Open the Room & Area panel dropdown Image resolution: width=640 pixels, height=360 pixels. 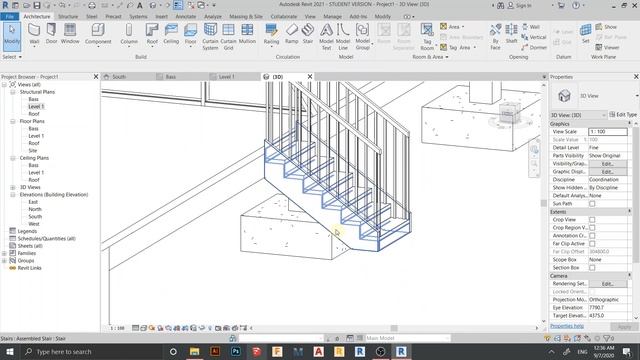click(430, 57)
